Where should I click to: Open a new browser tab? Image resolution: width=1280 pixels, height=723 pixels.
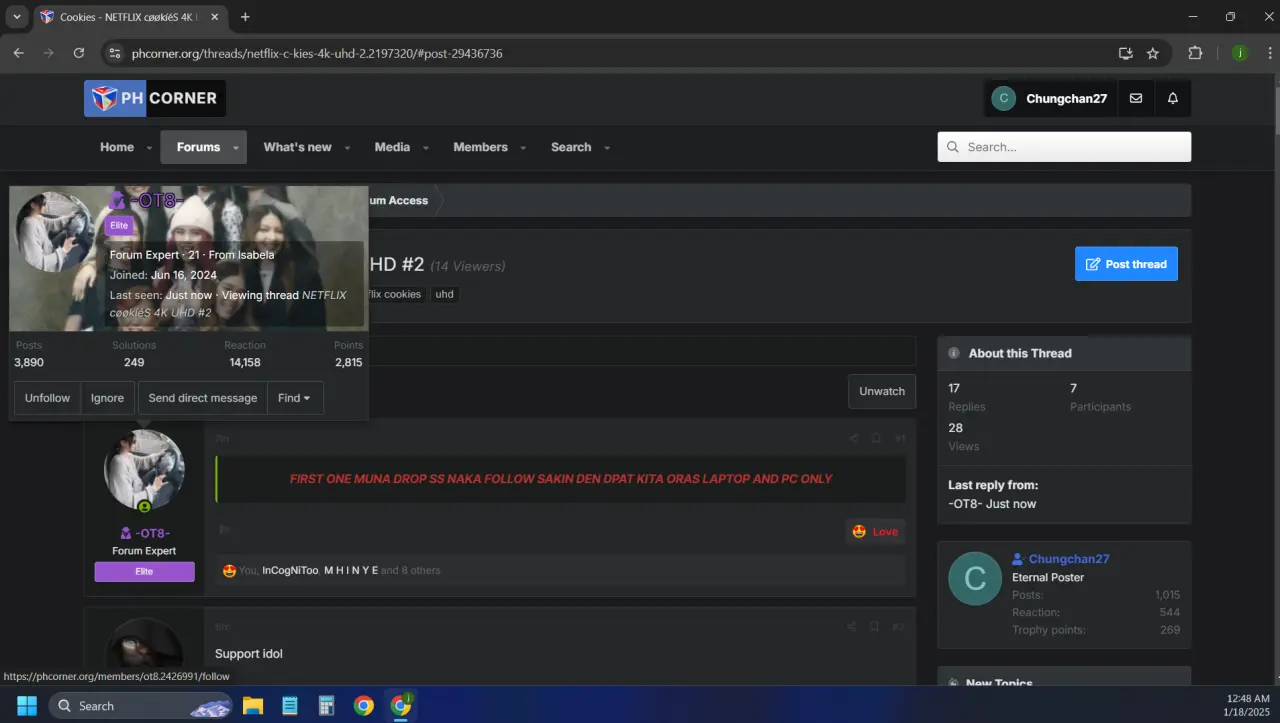pyautogui.click(x=245, y=17)
